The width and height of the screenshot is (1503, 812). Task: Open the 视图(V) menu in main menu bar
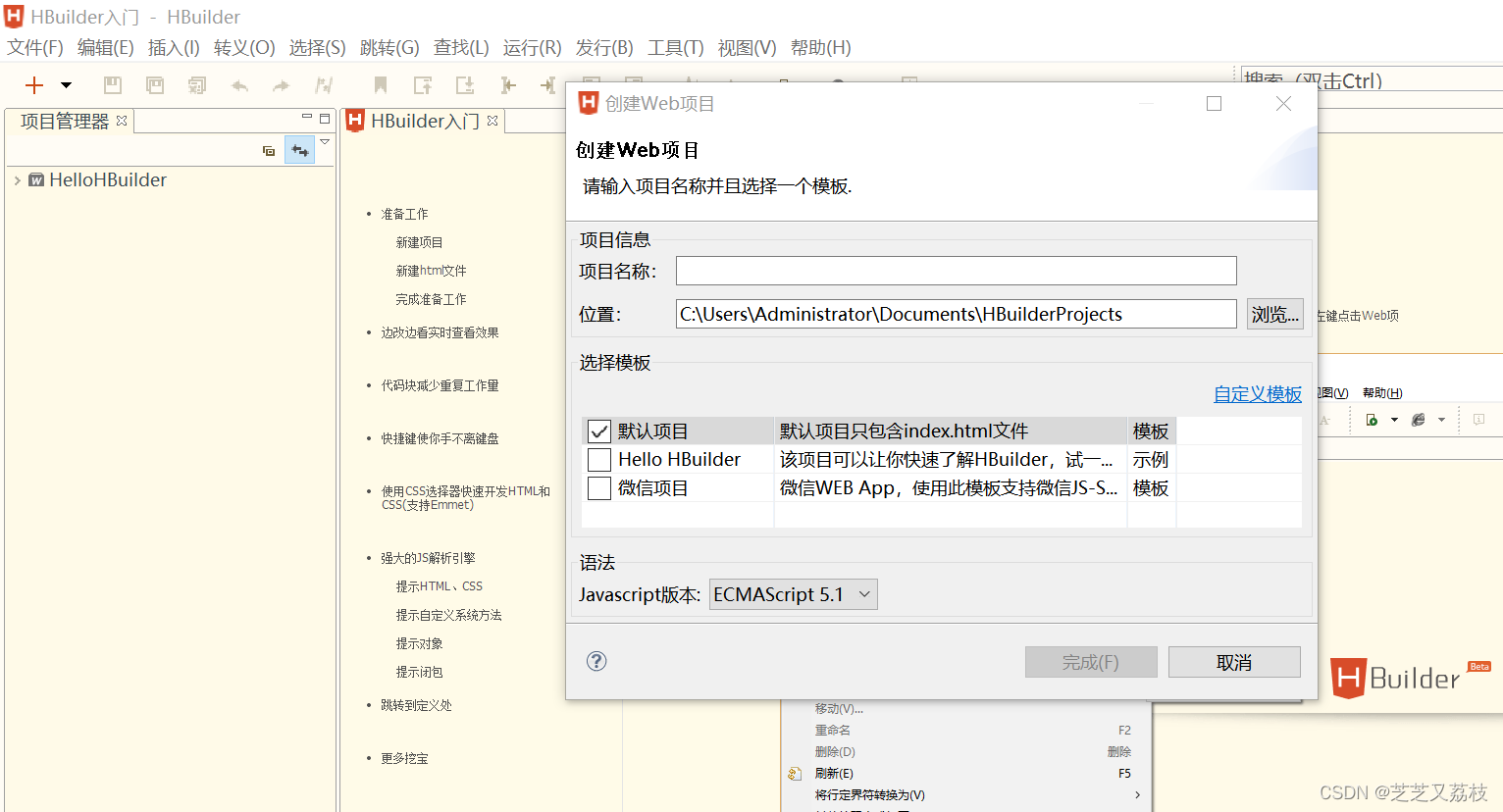(x=747, y=48)
